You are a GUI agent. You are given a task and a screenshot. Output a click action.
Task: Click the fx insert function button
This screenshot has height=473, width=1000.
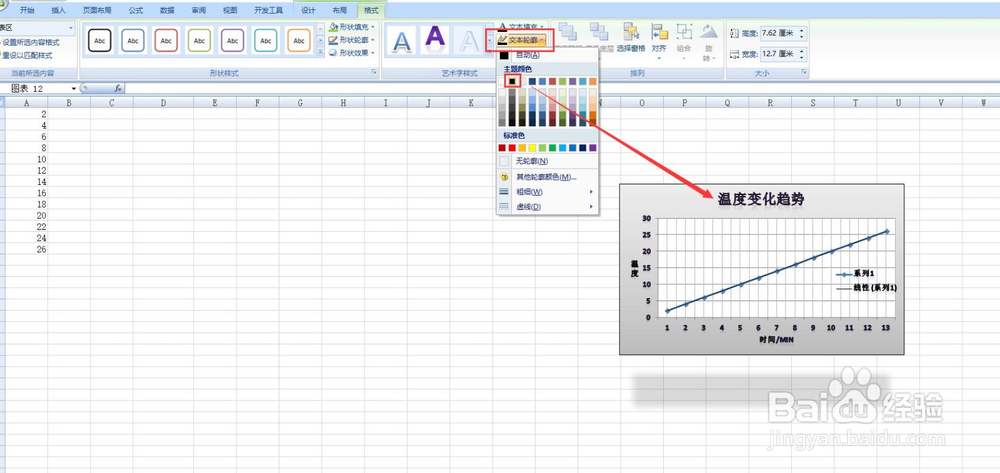118,89
